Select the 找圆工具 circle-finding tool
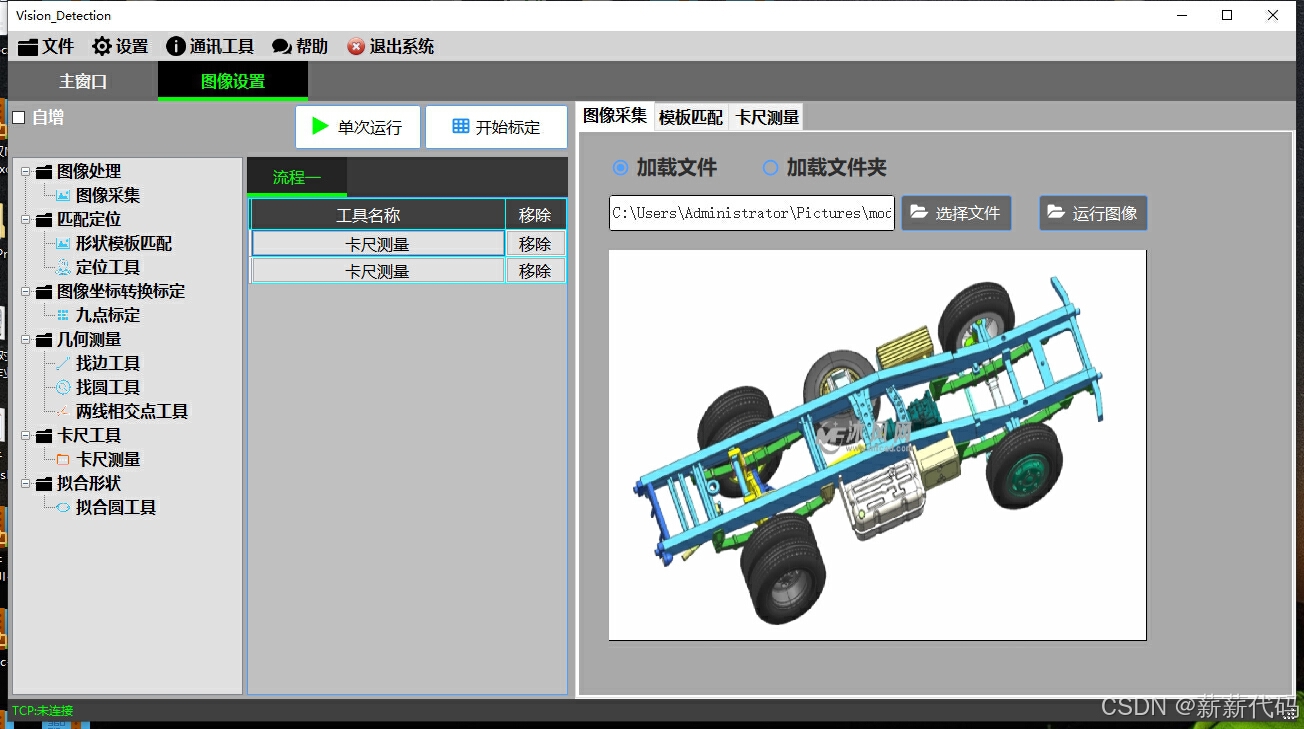 (106, 387)
